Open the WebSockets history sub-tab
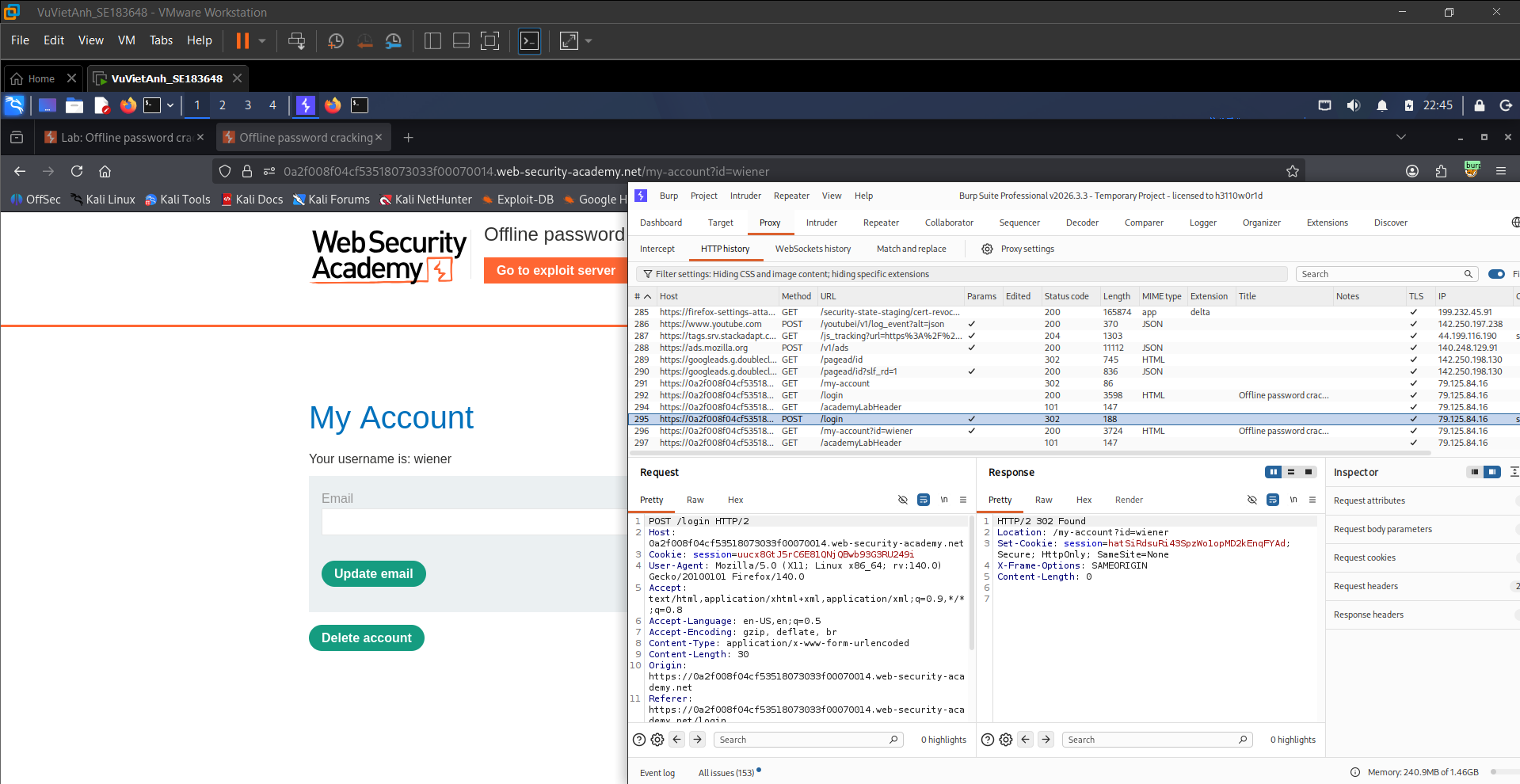The height and width of the screenshot is (784, 1520). [813, 249]
